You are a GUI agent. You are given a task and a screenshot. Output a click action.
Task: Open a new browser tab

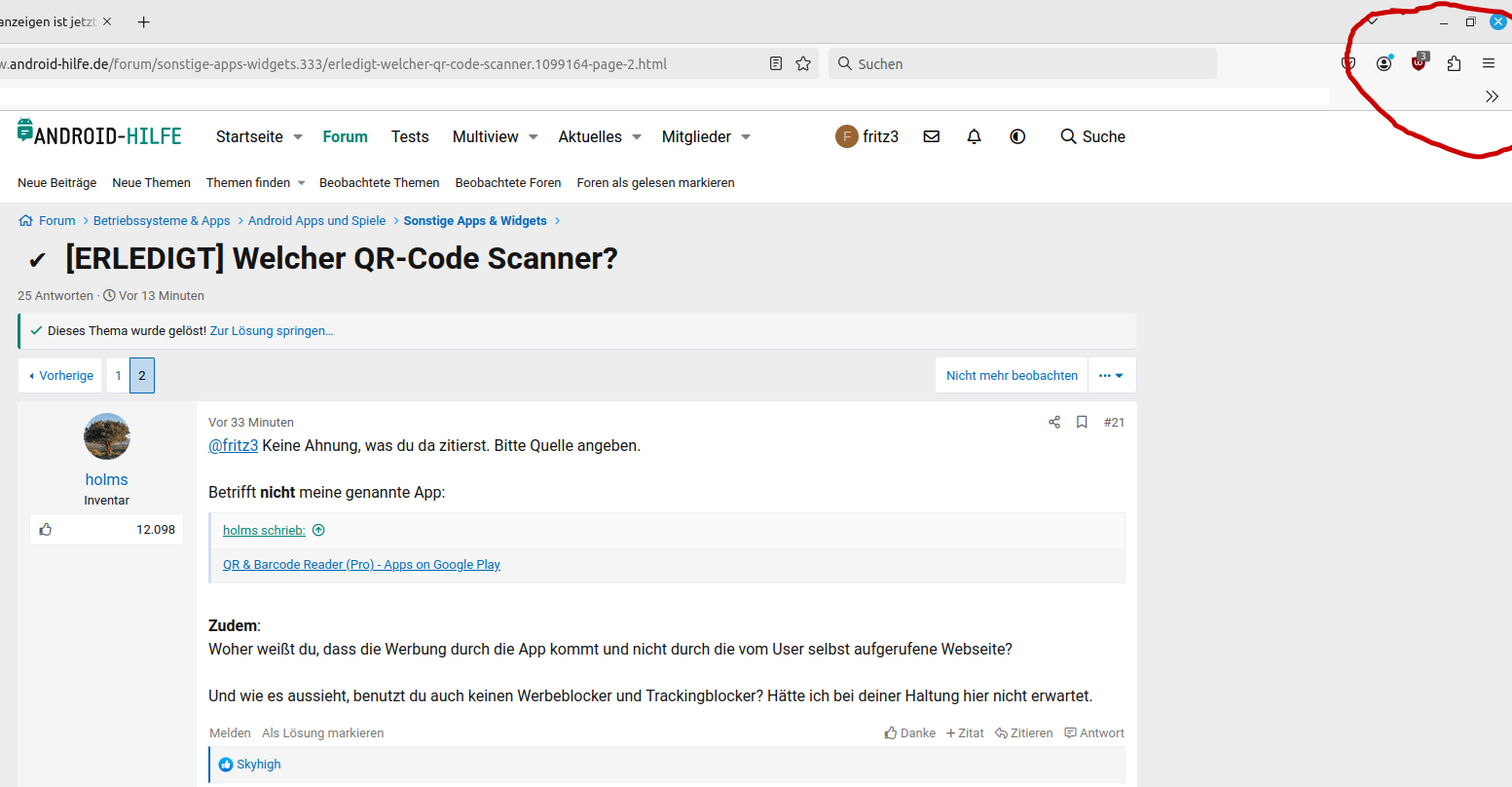(x=144, y=21)
